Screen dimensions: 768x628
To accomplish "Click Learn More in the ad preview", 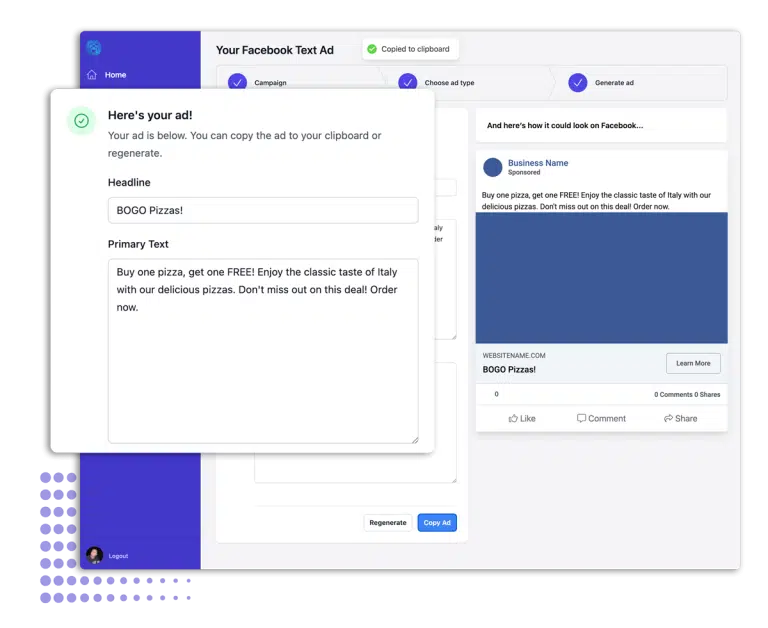I will tap(693, 363).
